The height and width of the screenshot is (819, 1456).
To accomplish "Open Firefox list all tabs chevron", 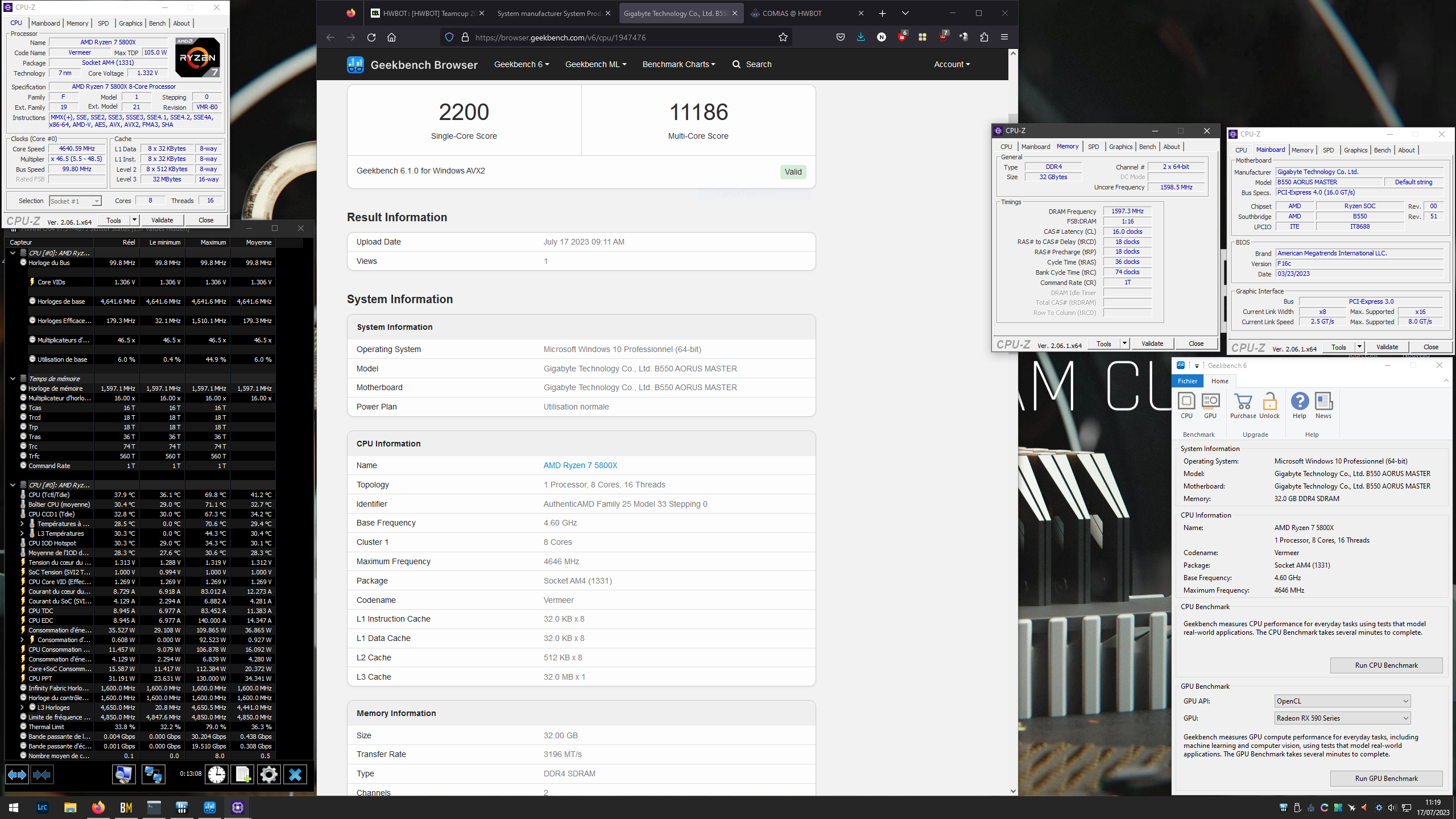I will point(905,13).
